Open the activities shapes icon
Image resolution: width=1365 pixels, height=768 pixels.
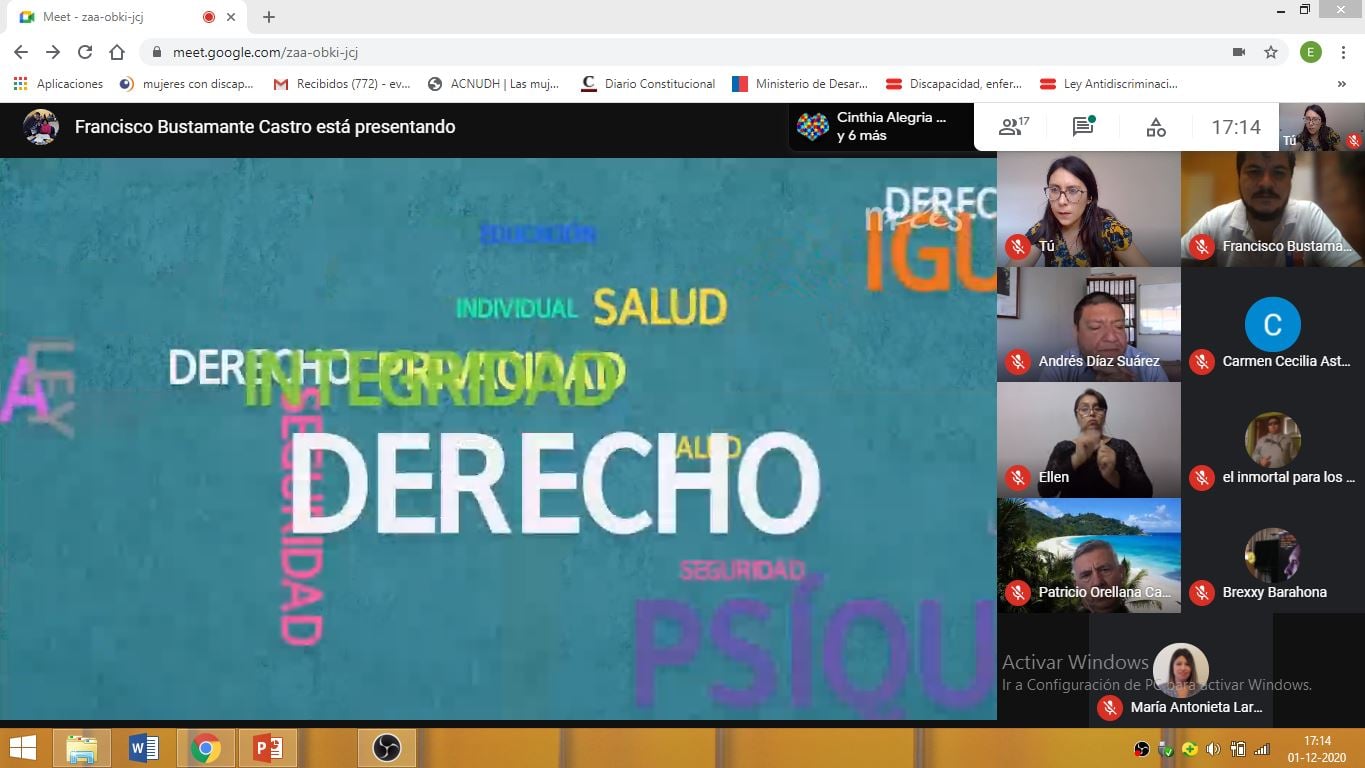click(1156, 127)
